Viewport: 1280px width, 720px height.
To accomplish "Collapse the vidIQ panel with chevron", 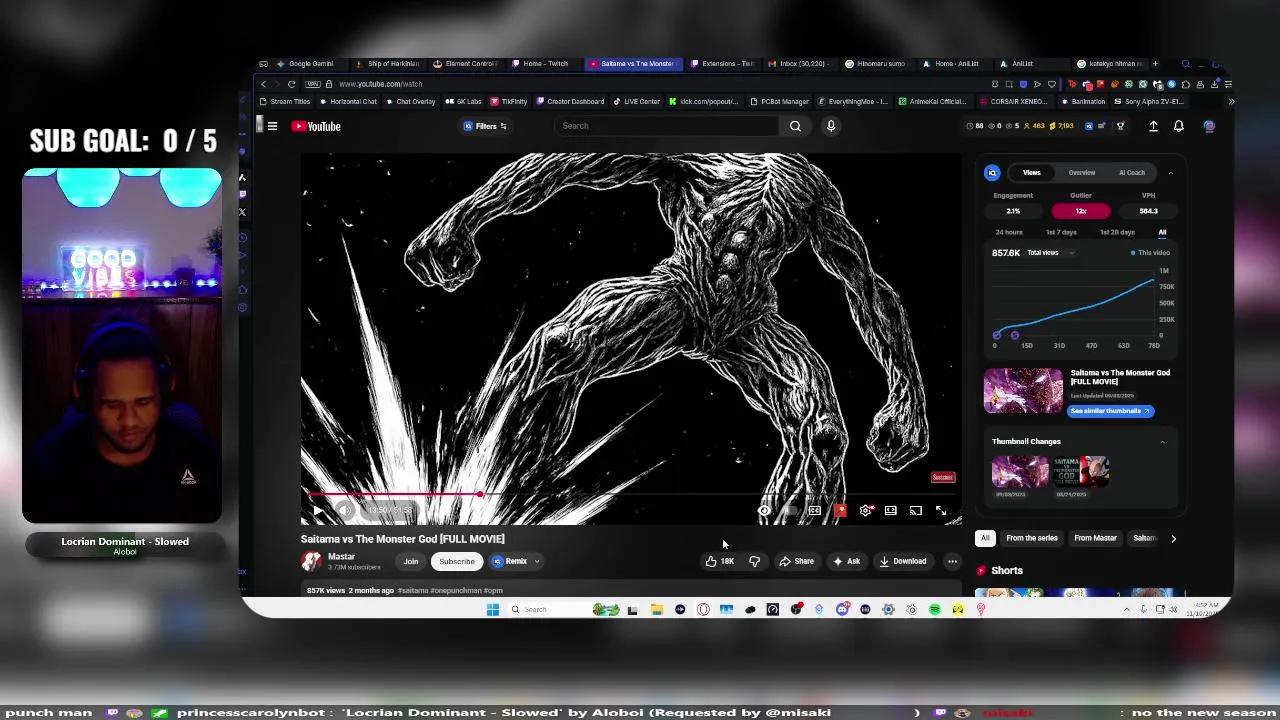I will tap(1171, 173).
